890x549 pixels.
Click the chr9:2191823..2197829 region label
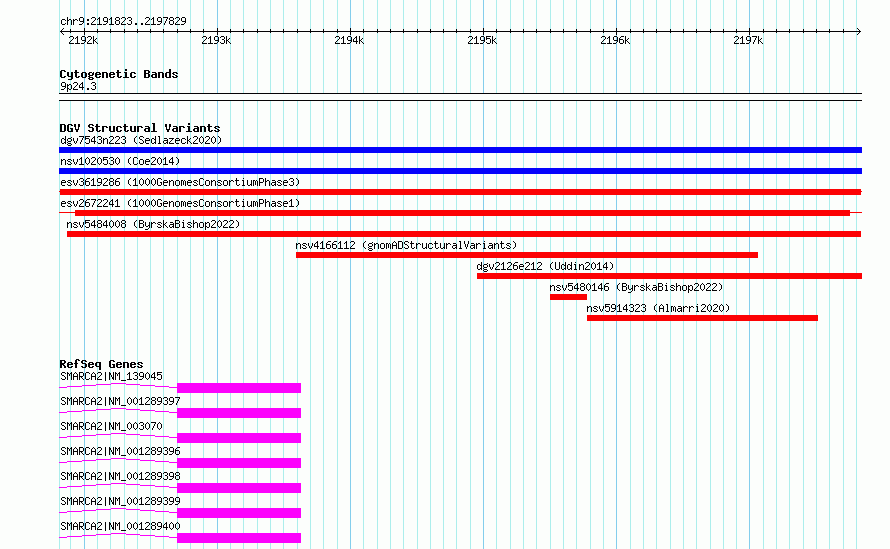pyautogui.click(x=123, y=21)
